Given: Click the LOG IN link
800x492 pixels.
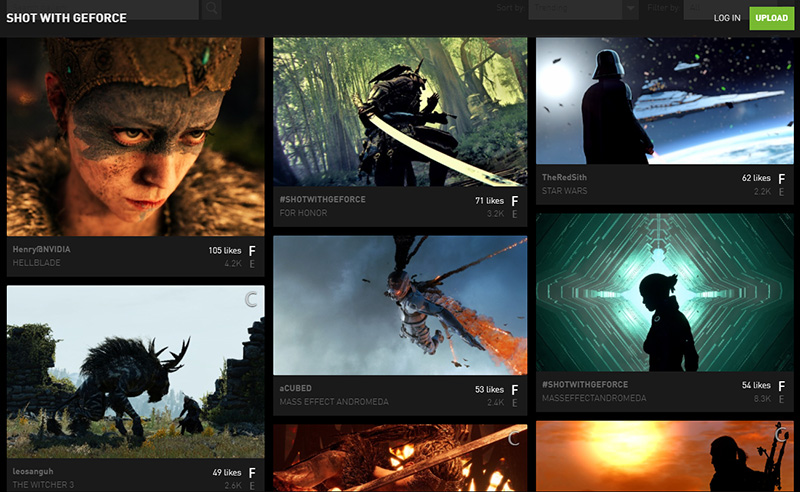Looking at the screenshot, I should (x=727, y=18).
